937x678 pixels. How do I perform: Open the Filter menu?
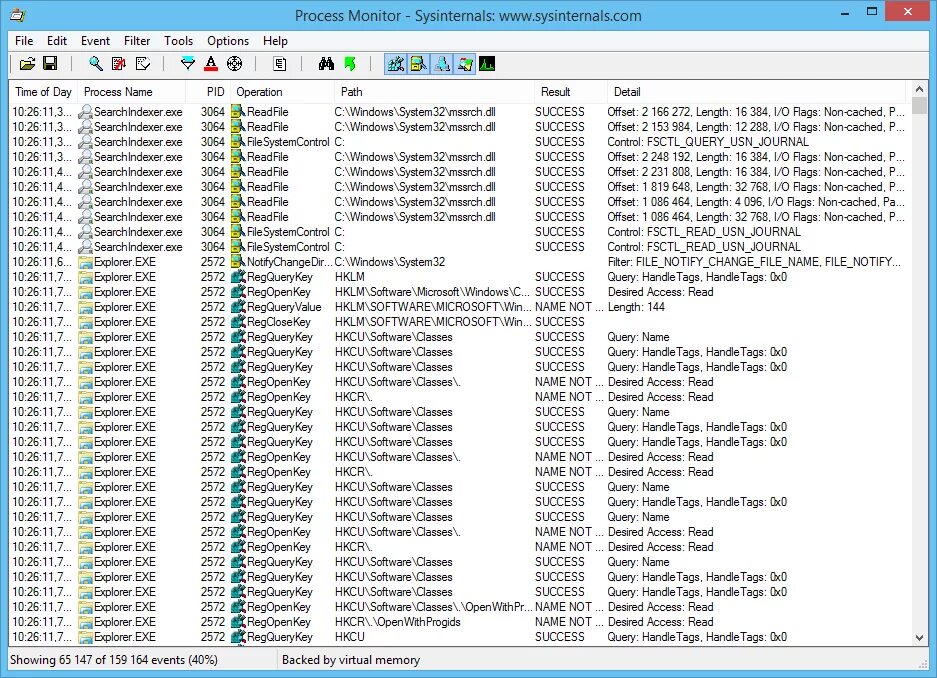click(x=137, y=41)
